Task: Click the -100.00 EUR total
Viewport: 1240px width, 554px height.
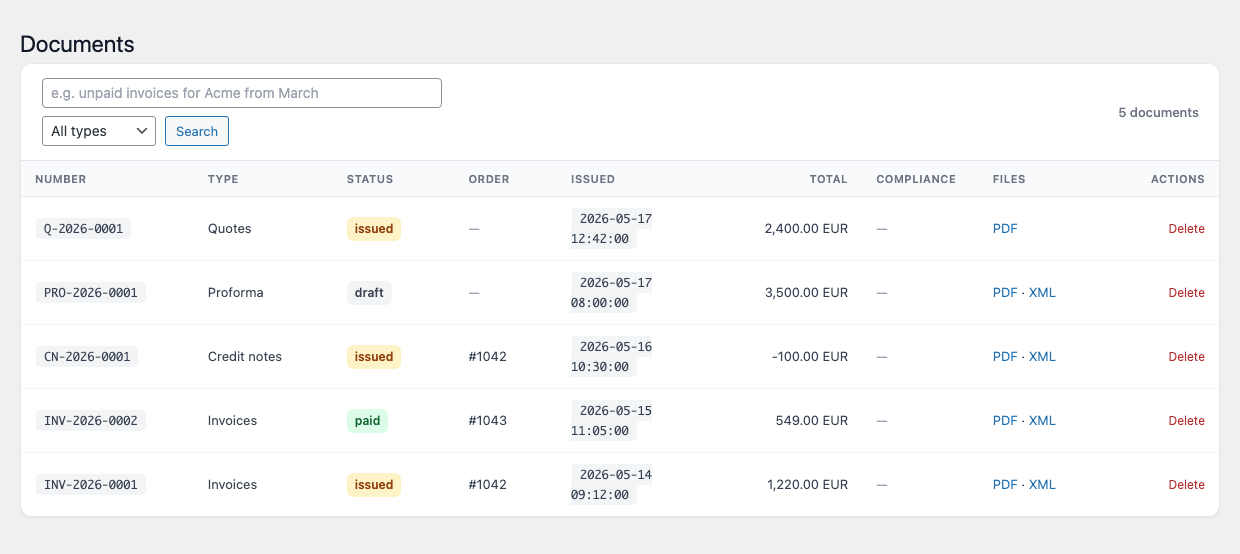Action: (810, 357)
